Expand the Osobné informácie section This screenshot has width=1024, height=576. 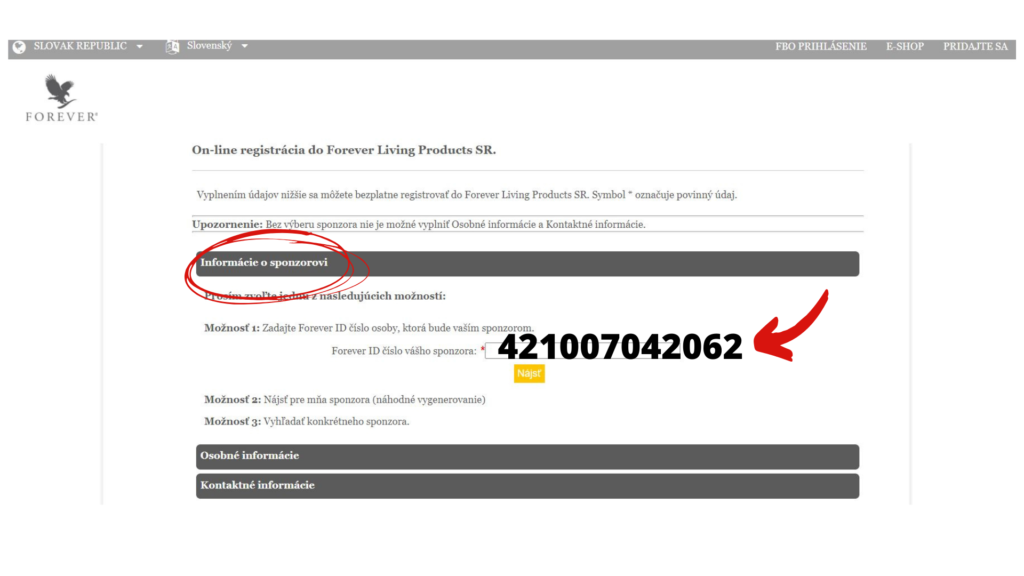pyautogui.click(x=527, y=456)
